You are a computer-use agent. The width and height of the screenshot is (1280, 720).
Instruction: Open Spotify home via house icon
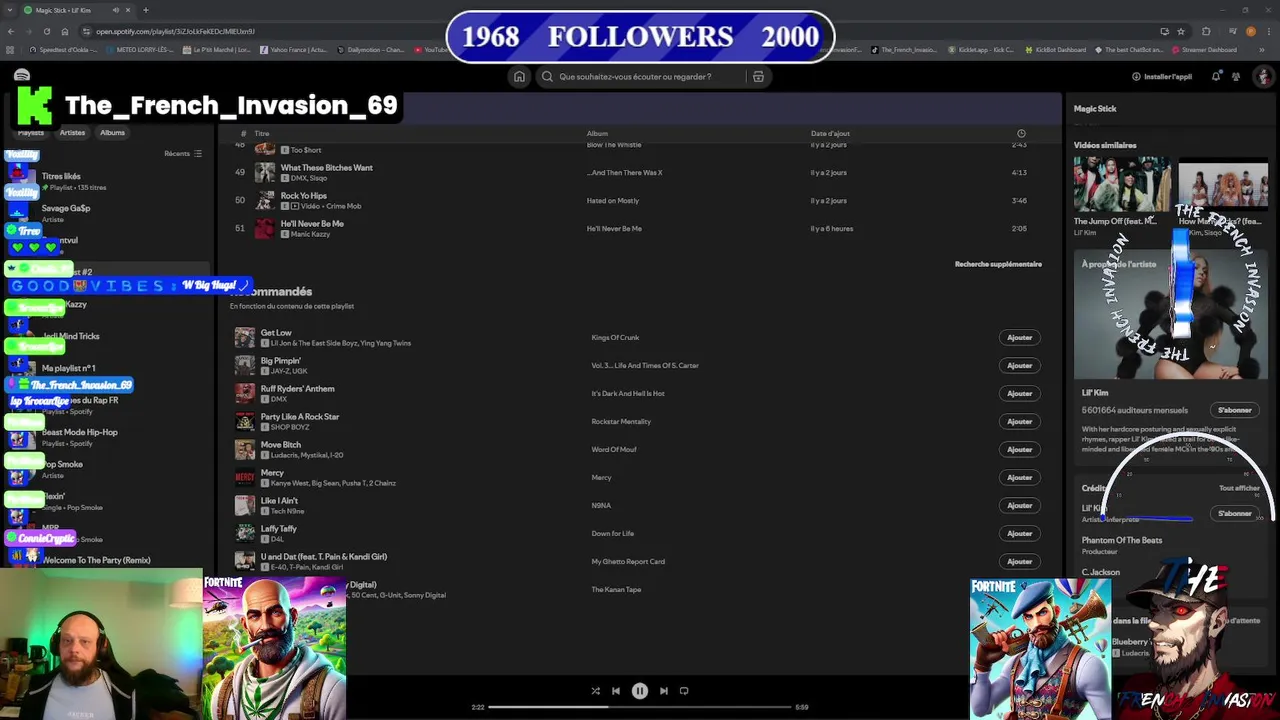click(519, 76)
